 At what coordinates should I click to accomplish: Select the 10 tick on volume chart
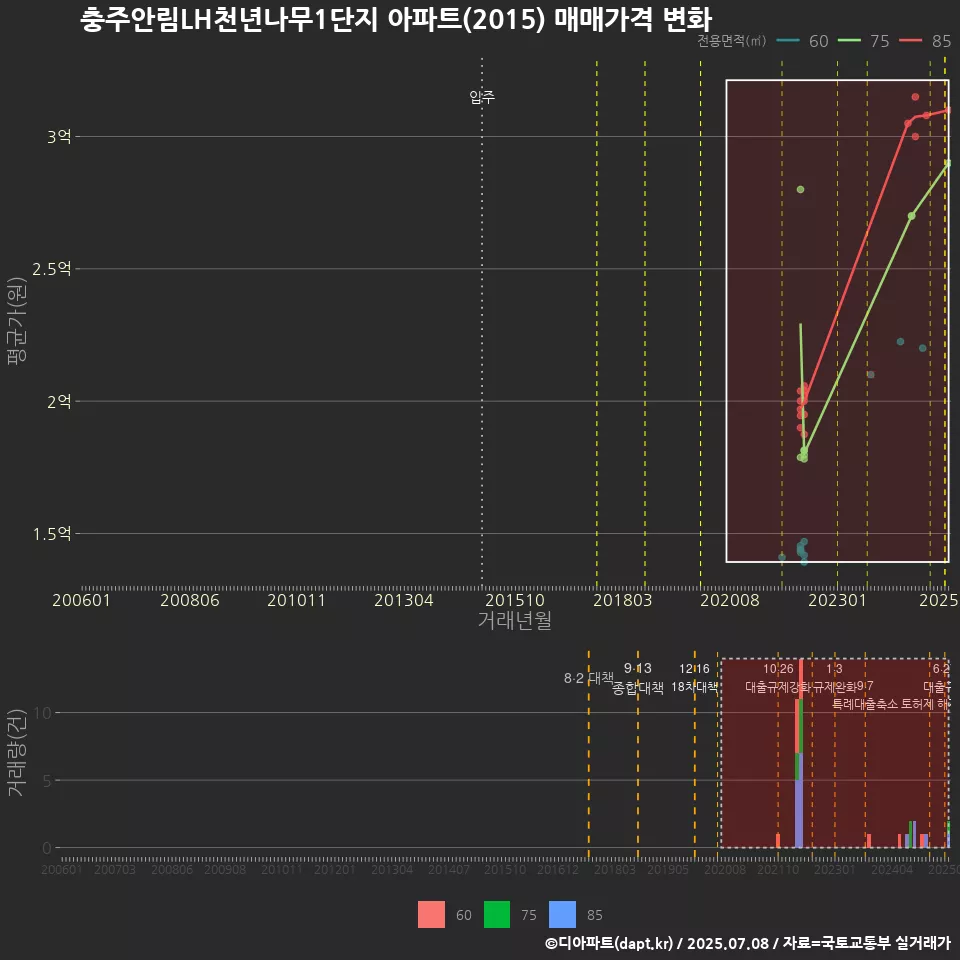point(43,713)
